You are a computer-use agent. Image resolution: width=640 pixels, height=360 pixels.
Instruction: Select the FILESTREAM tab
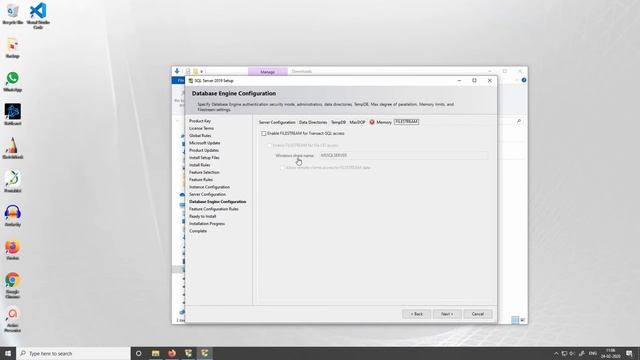[x=407, y=122]
